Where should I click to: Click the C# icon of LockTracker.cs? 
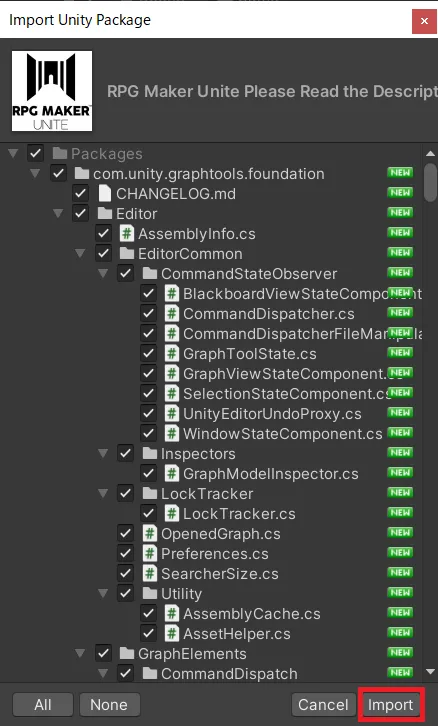pyautogui.click(x=171, y=513)
